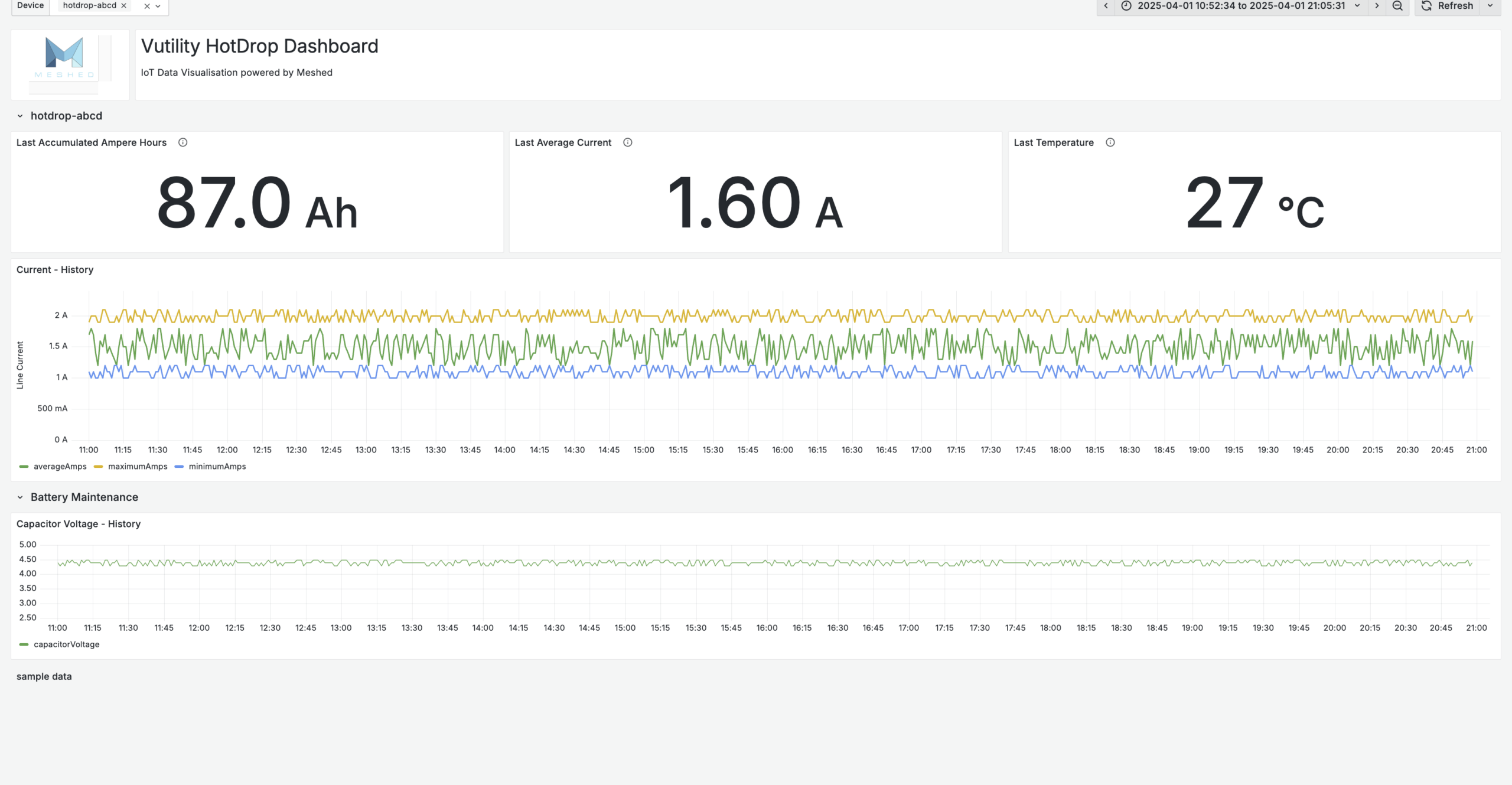Click the 2 A y-axis label

61,315
